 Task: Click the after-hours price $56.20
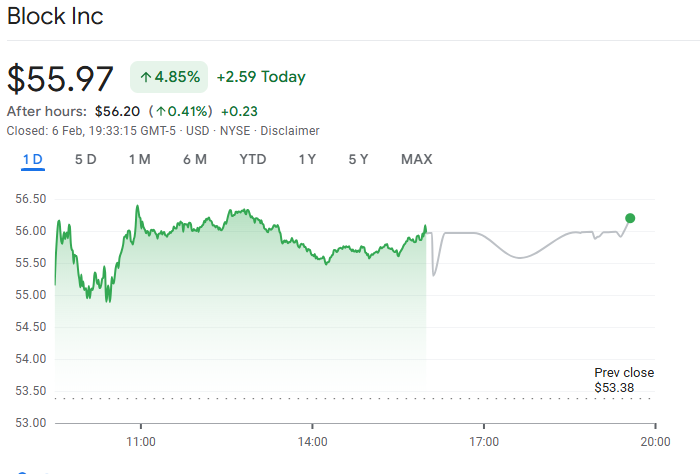(x=117, y=111)
